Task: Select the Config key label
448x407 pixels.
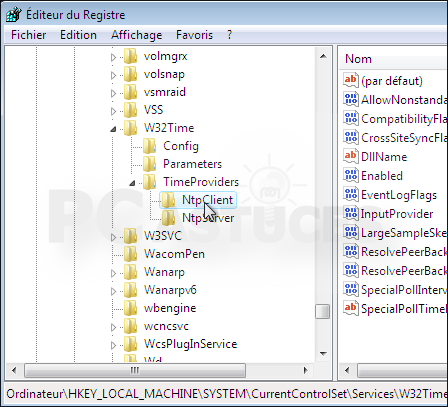Action: (x=181, y=146)
